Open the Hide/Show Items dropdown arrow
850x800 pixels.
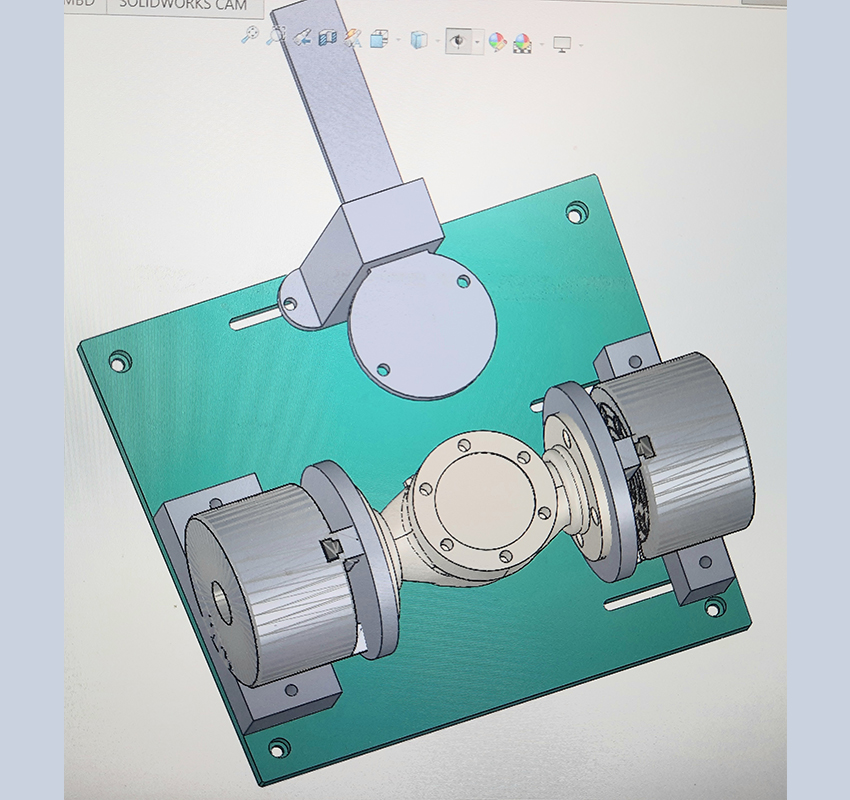click(477, 43)
